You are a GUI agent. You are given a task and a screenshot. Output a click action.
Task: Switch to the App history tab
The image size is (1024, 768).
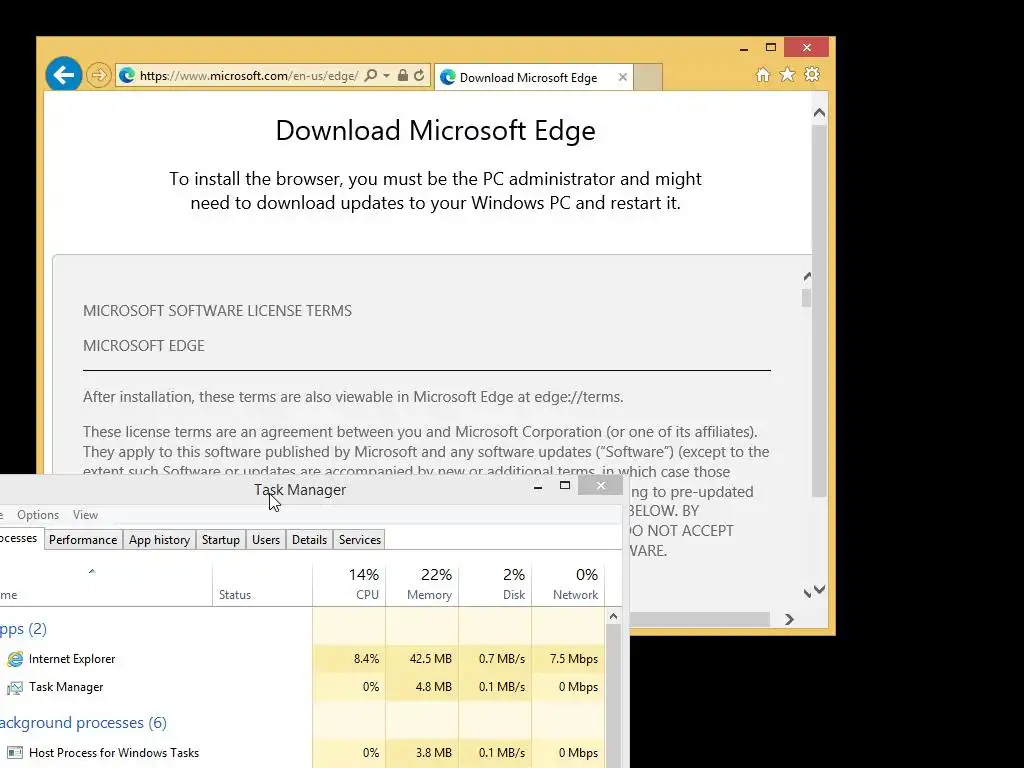(159, 540)
